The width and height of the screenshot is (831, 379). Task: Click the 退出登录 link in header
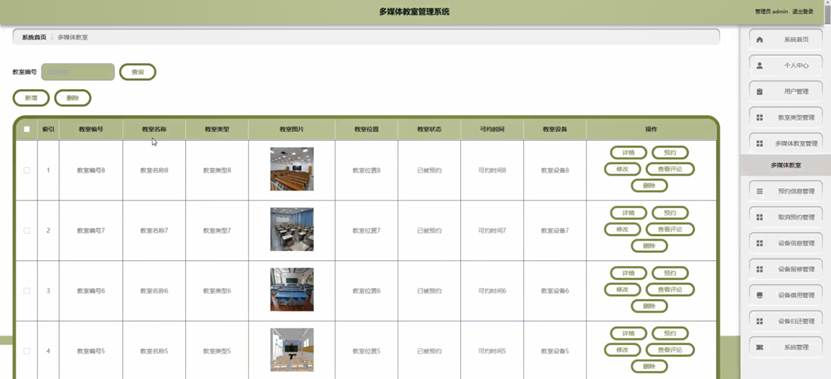tap(802, 12)
